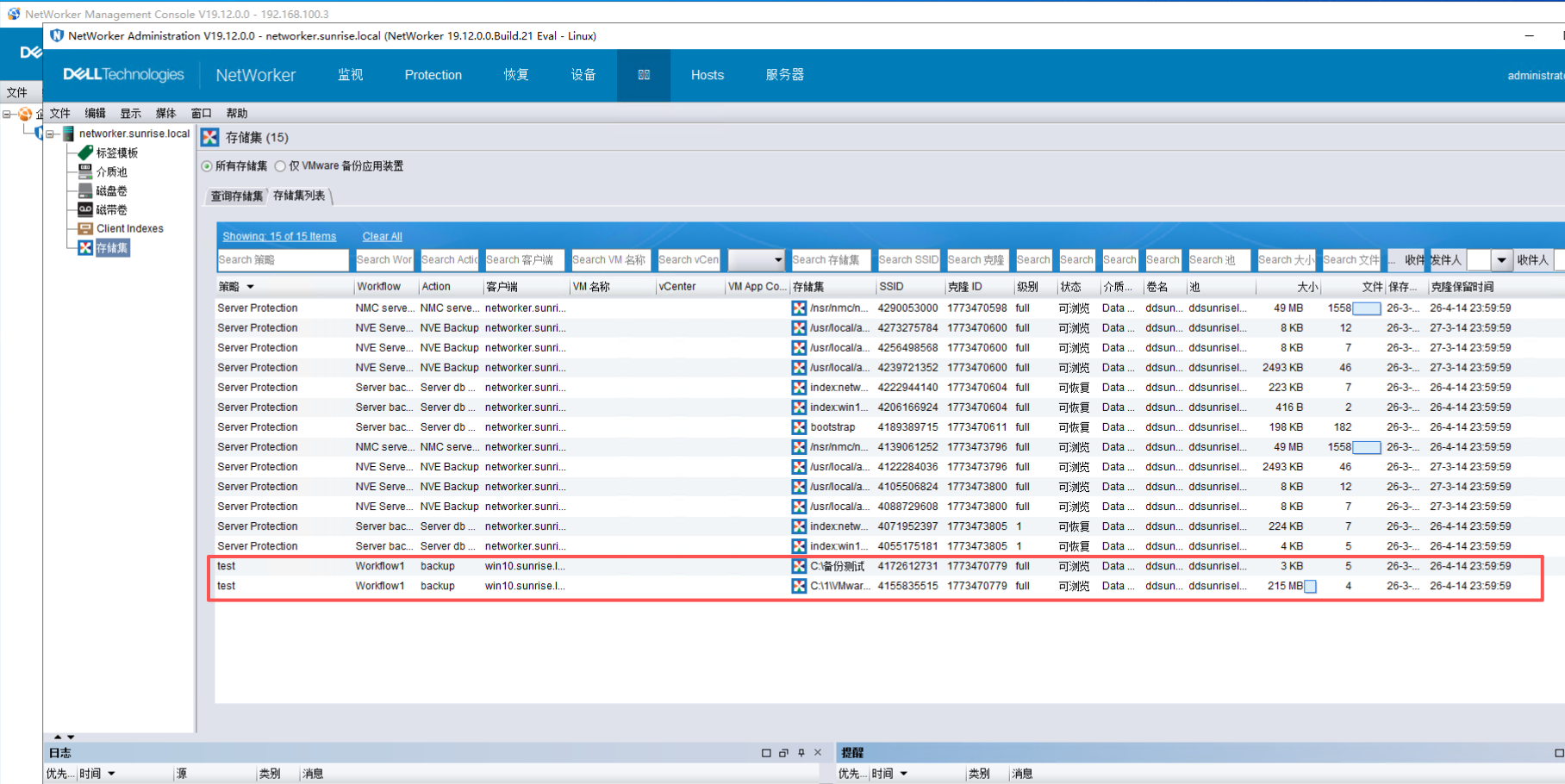
Task: Open the 显示 menu
Action: pyautogui.click(x=130, y=113)
